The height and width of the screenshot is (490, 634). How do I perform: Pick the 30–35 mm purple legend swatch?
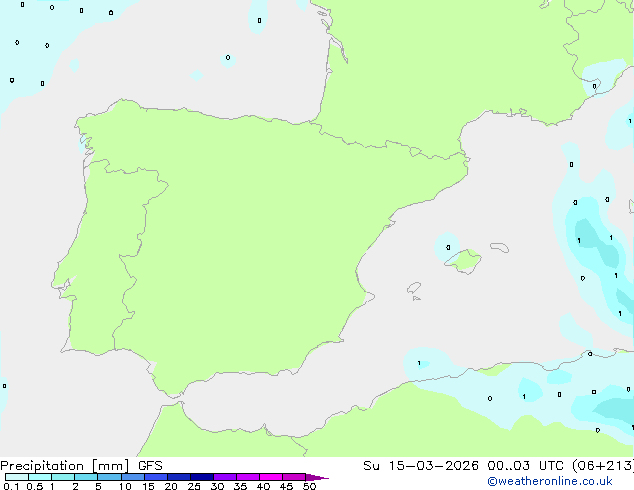(225, 477)
